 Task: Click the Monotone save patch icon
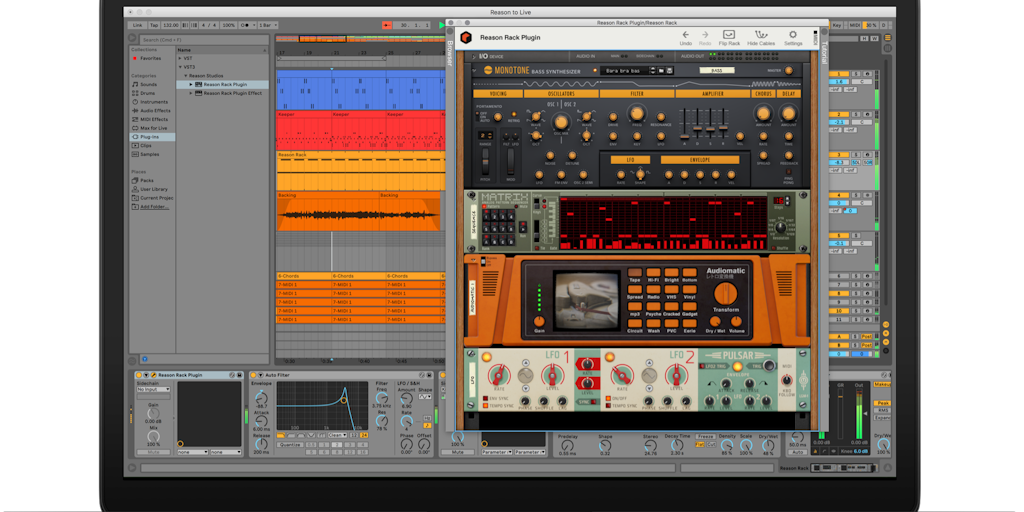669,71
